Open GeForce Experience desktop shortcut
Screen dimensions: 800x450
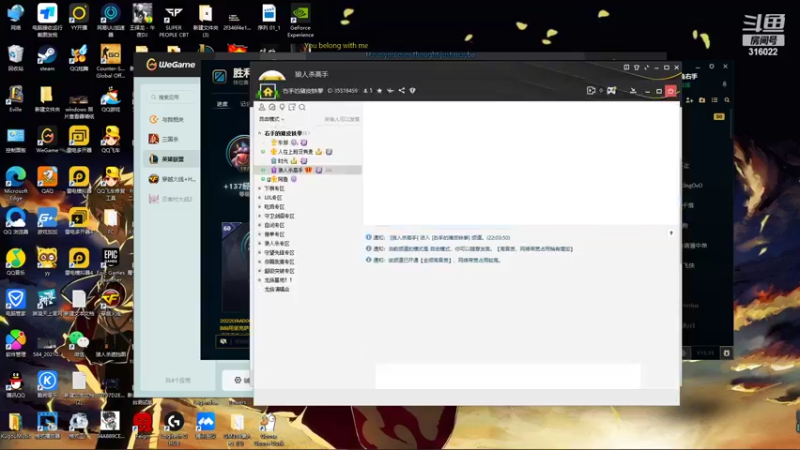click(x=300, y=20)
